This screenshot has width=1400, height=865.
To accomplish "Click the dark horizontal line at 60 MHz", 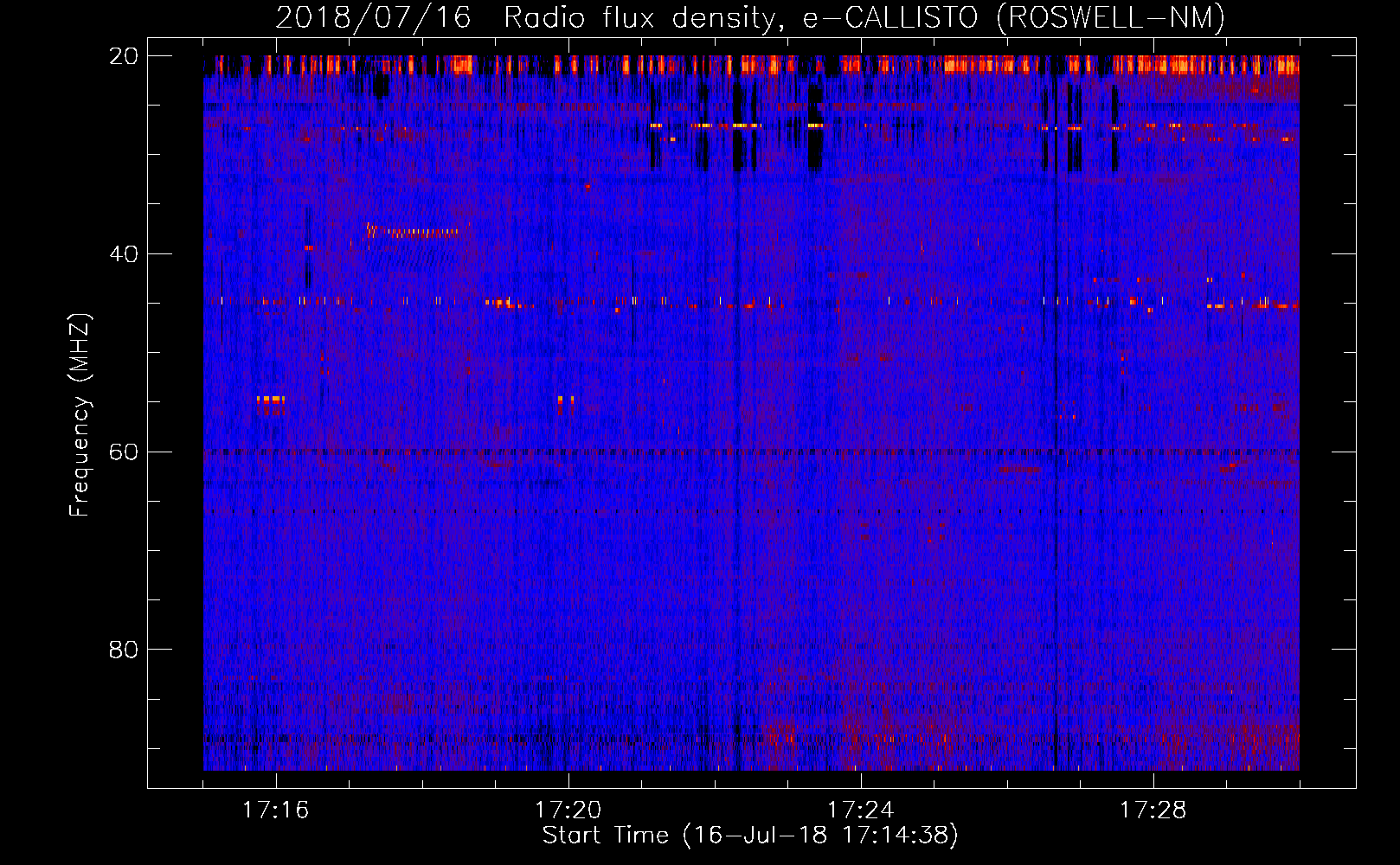I will pyautogui.click(x=751, y=452).
